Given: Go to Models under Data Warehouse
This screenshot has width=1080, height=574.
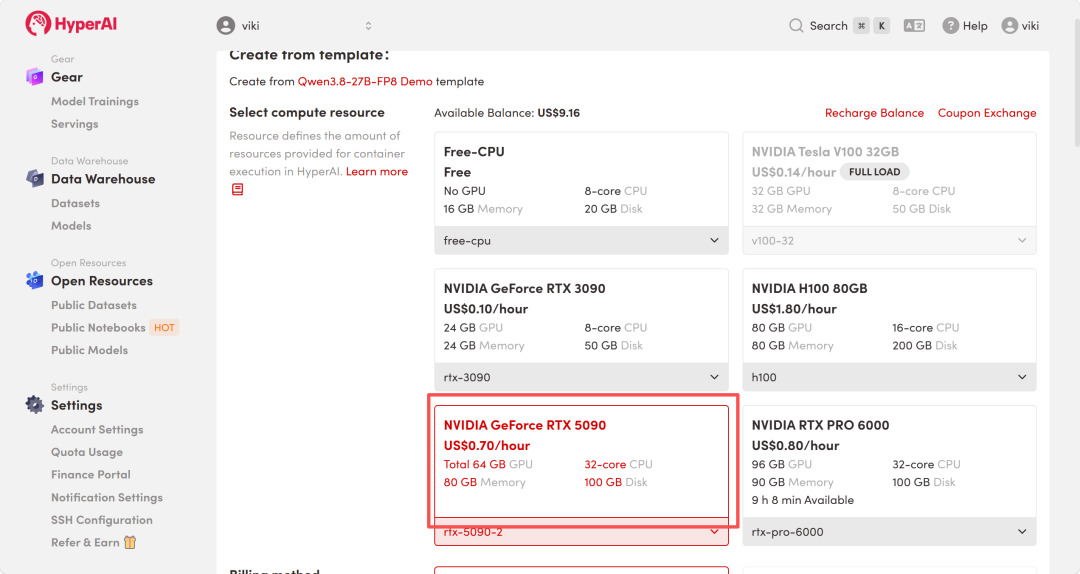Looking at the screenshot, I should (x=71, y=226).
